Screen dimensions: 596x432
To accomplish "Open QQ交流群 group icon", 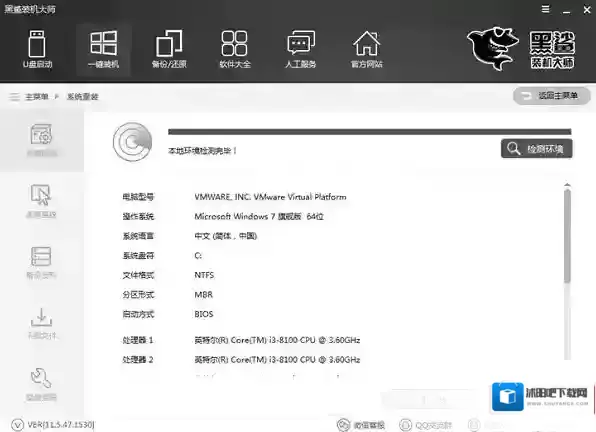I will point(405,425).
